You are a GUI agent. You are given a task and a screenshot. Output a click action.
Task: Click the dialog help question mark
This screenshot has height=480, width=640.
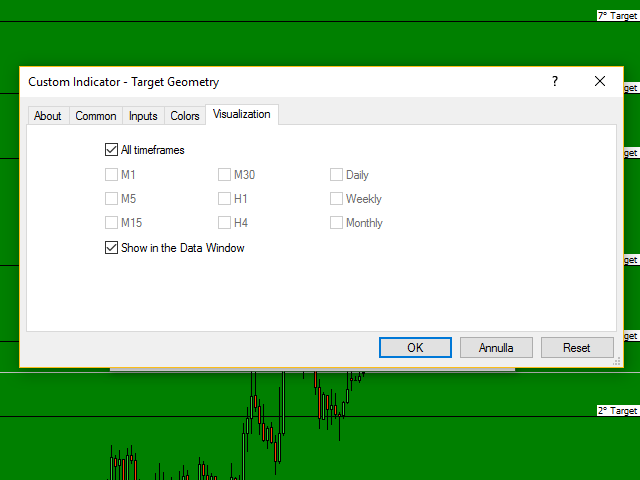point(555,81)
